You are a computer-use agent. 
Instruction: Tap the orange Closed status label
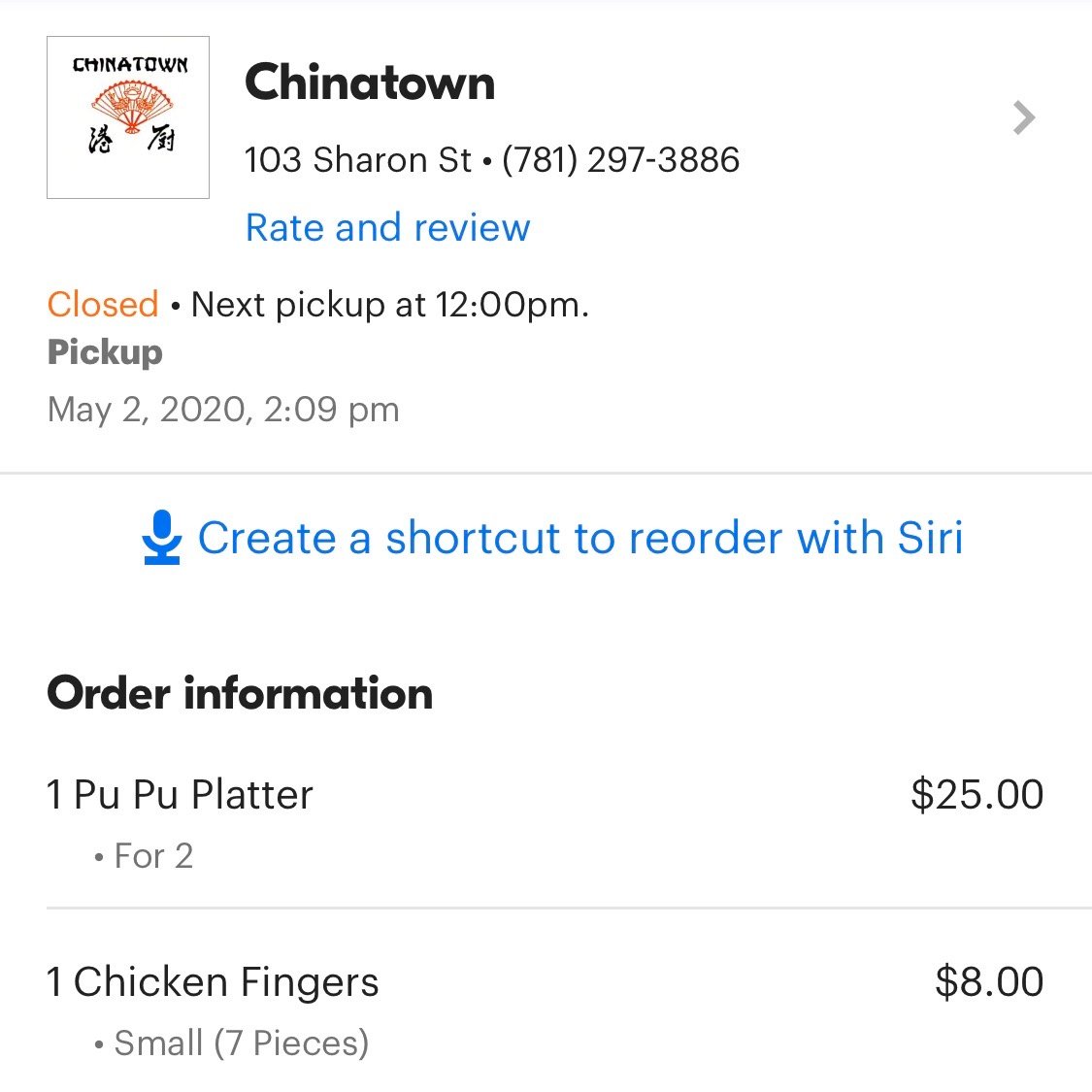pos(103,305)
